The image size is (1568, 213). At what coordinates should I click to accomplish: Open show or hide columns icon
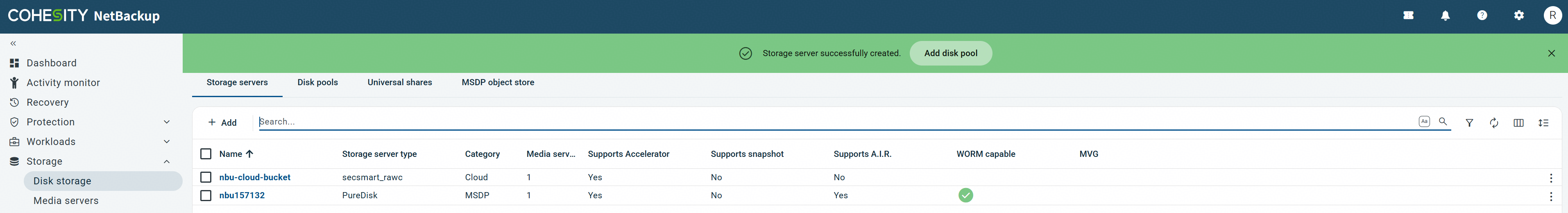pyautogui.click(x=1519, y=123)
